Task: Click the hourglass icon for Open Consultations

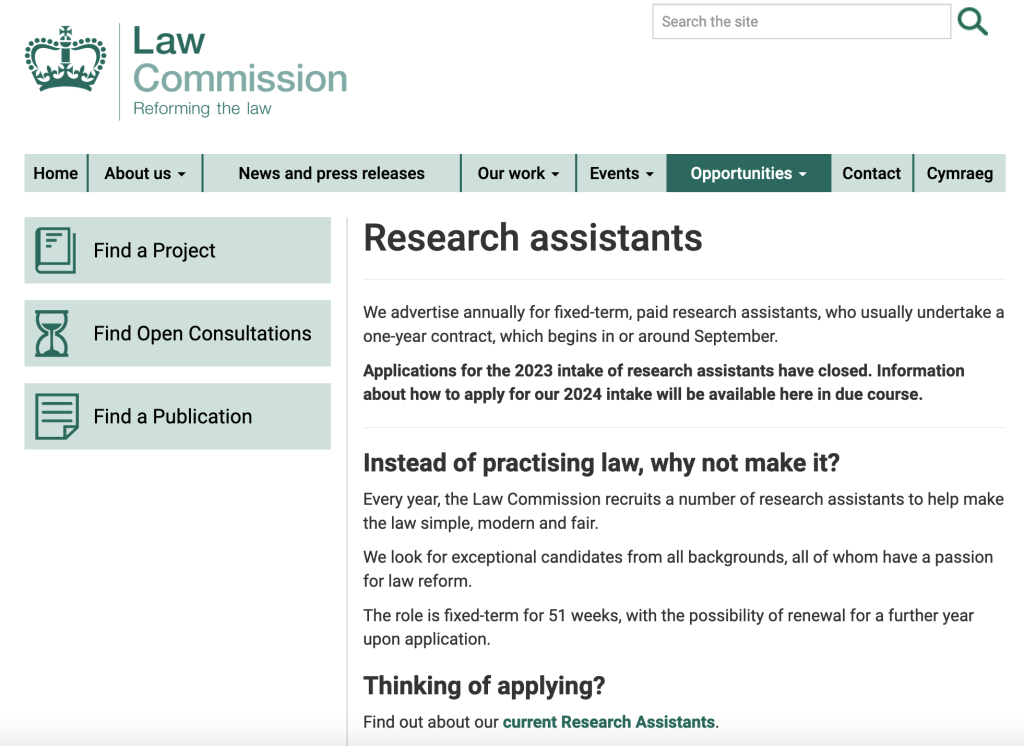Action: pyautogui.click(x=53, y=334)
